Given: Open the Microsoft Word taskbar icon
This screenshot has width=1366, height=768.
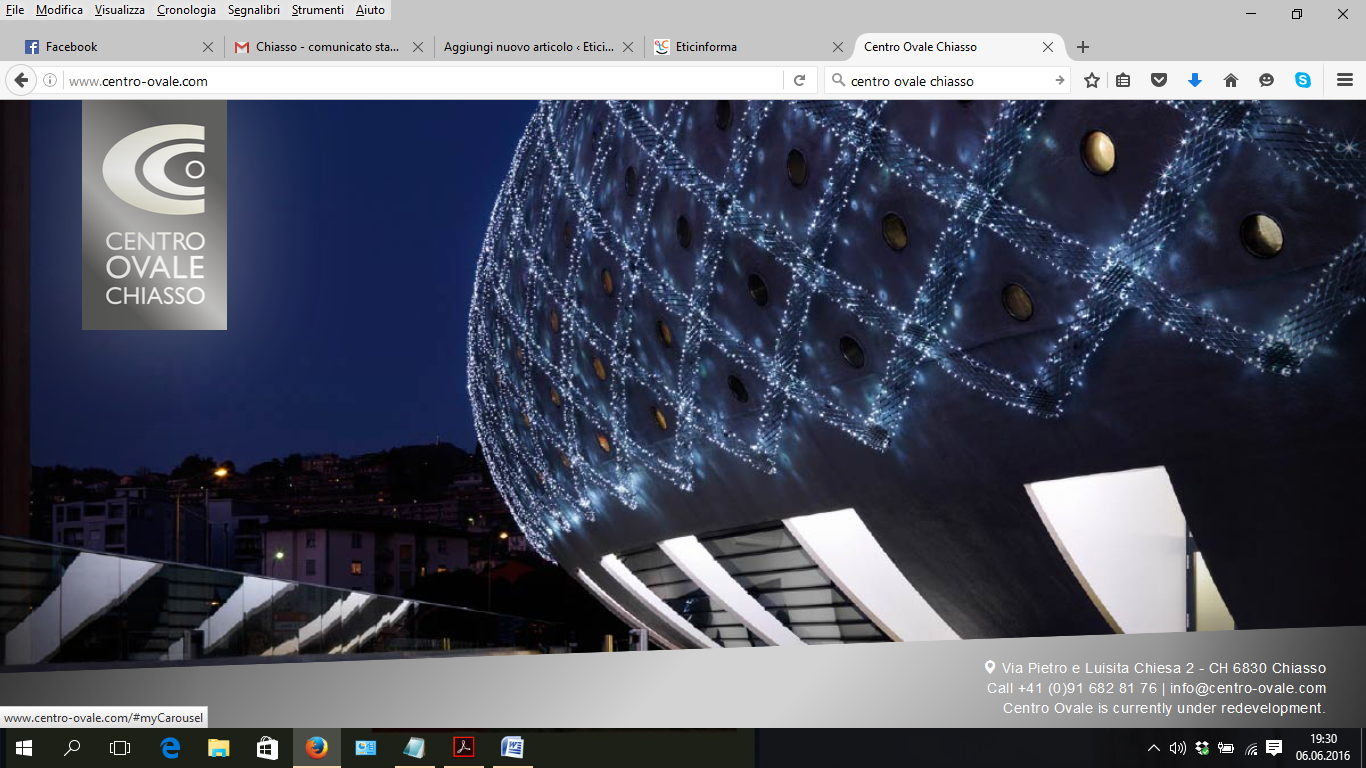Looking at the screenshot, I should [512, 748].
